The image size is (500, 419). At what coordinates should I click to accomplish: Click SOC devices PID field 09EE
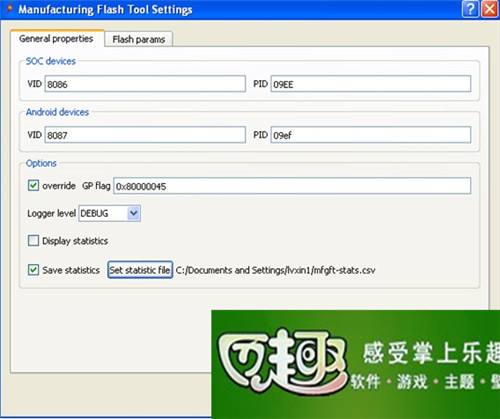[x=371, y=84]
